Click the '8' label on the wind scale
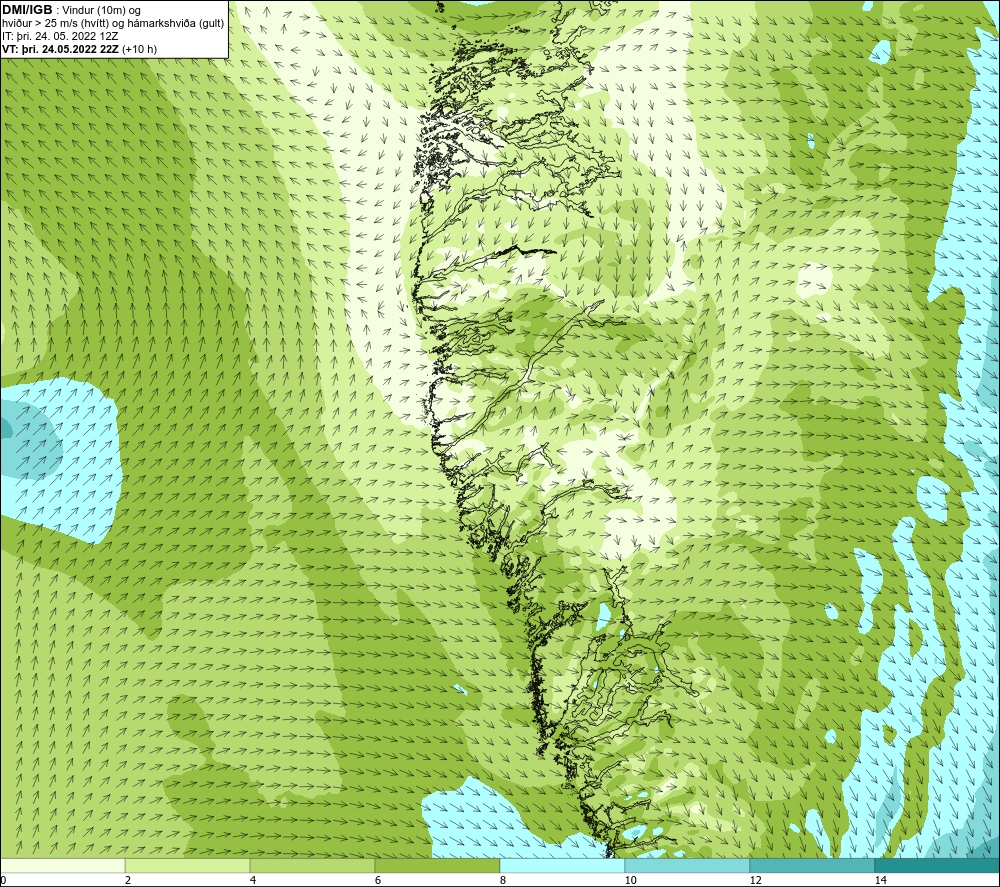 click(x=503, y=881)
